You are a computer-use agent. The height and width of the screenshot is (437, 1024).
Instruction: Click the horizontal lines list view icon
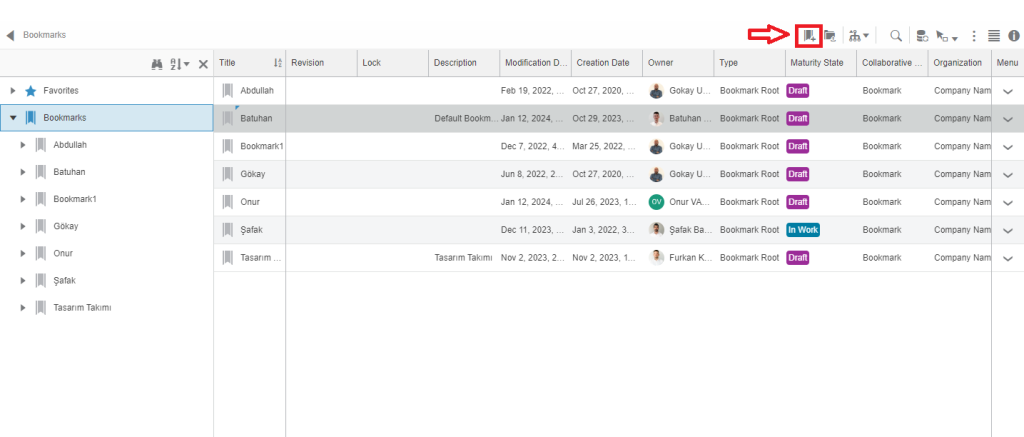pyautogui.click(x=994, y=35)
